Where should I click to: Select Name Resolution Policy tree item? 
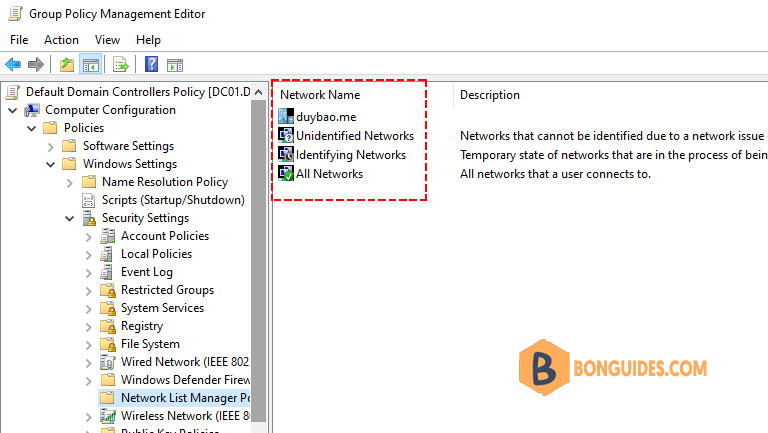click(165, 182)
